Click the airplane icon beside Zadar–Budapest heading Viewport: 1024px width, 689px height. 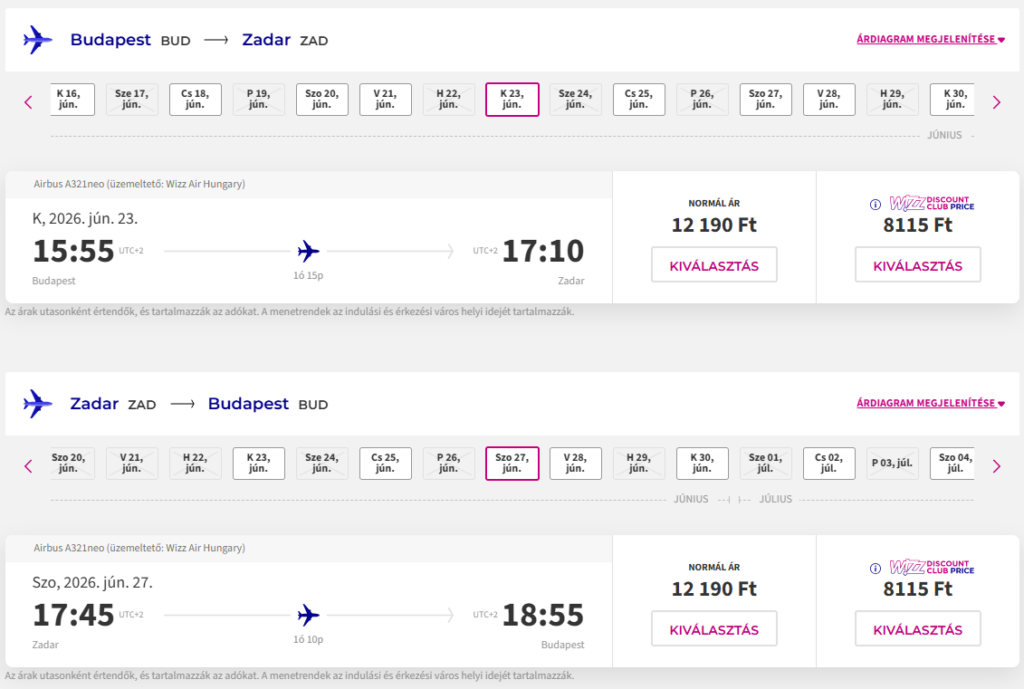(38, 404)
